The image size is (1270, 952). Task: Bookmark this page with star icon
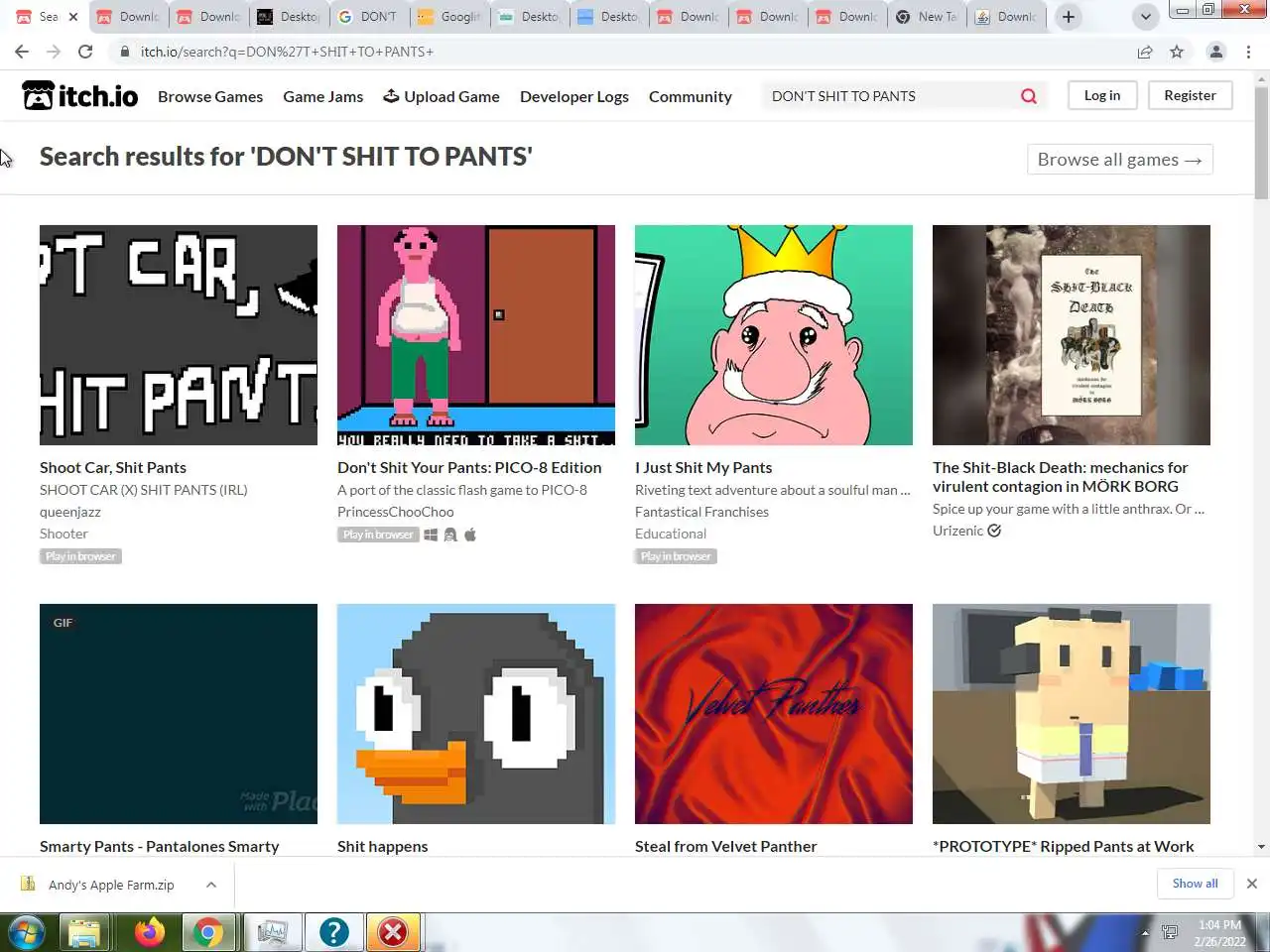(1177, 52)
